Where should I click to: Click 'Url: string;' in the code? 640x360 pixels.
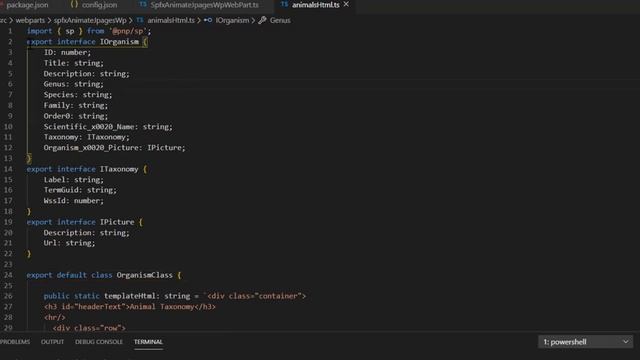coord(69,243)
